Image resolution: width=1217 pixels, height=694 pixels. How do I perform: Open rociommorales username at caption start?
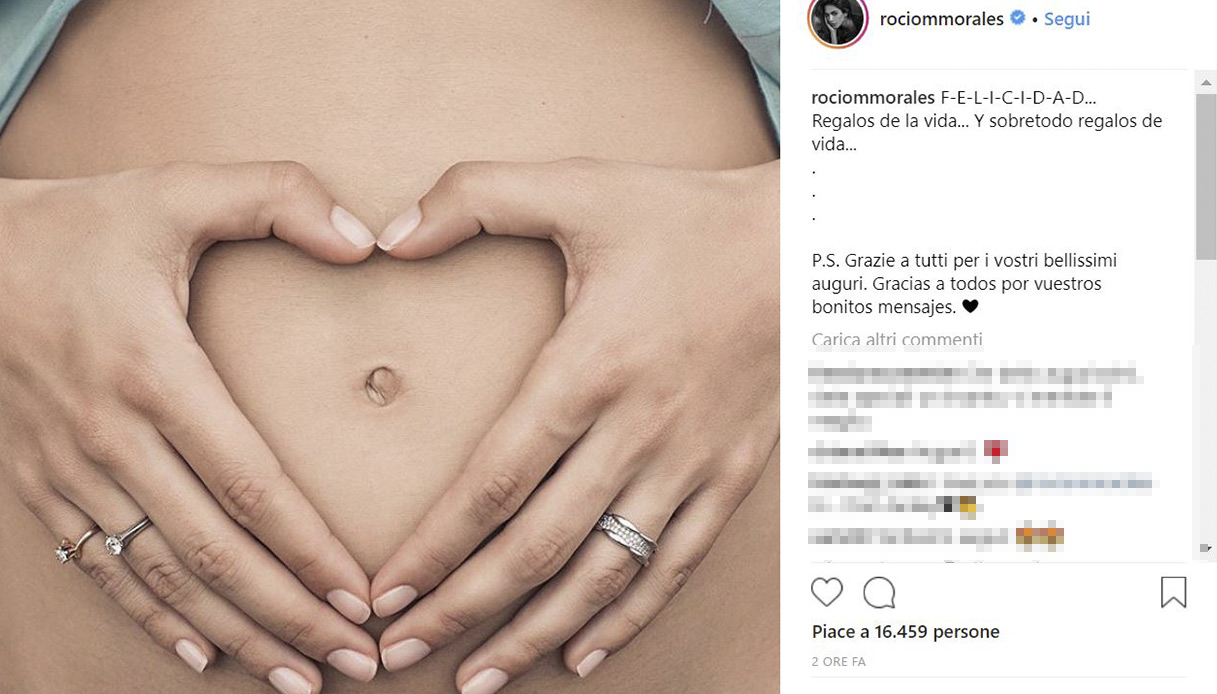[x=874, y=98]
